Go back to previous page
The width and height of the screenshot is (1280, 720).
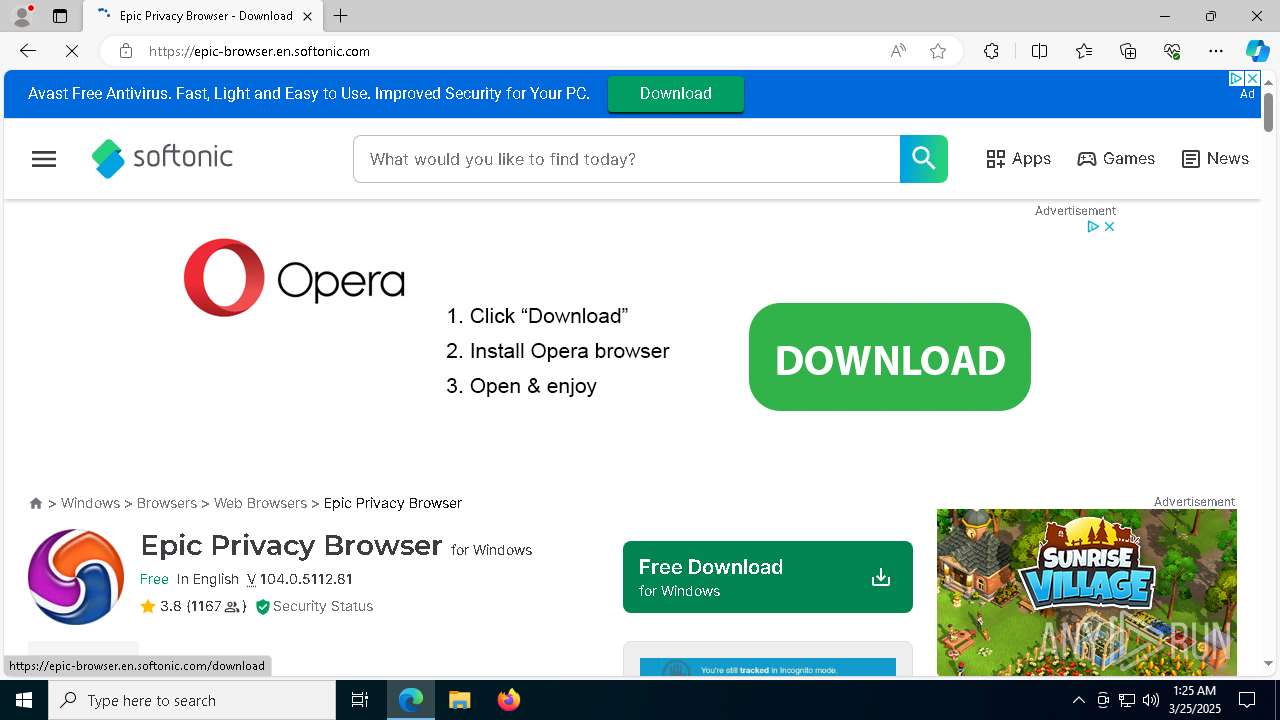28,51
